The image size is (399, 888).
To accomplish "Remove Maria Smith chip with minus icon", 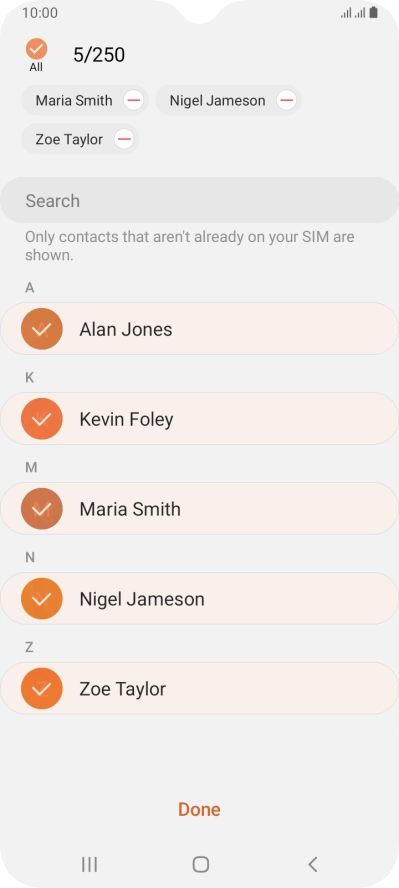I will tap(134, 101).
